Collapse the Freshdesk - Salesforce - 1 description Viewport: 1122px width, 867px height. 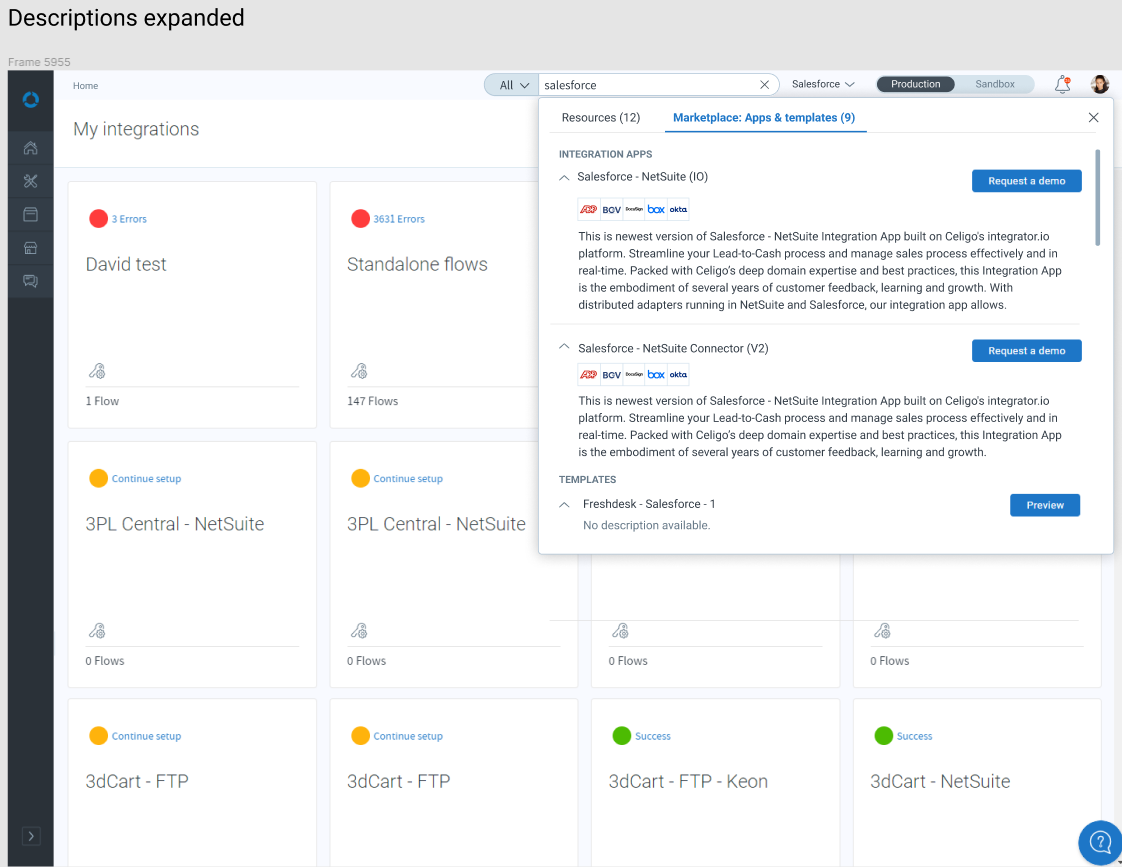click(564, 505)
